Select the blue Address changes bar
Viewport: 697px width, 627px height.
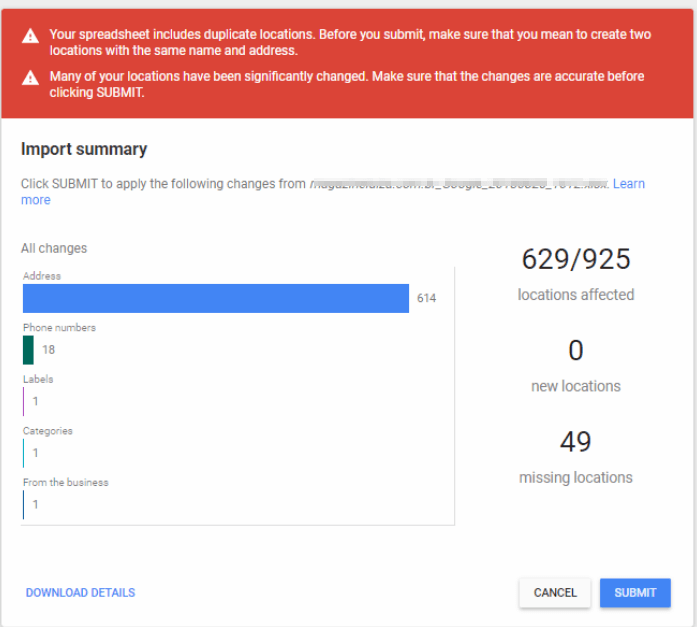click(216, 298)
